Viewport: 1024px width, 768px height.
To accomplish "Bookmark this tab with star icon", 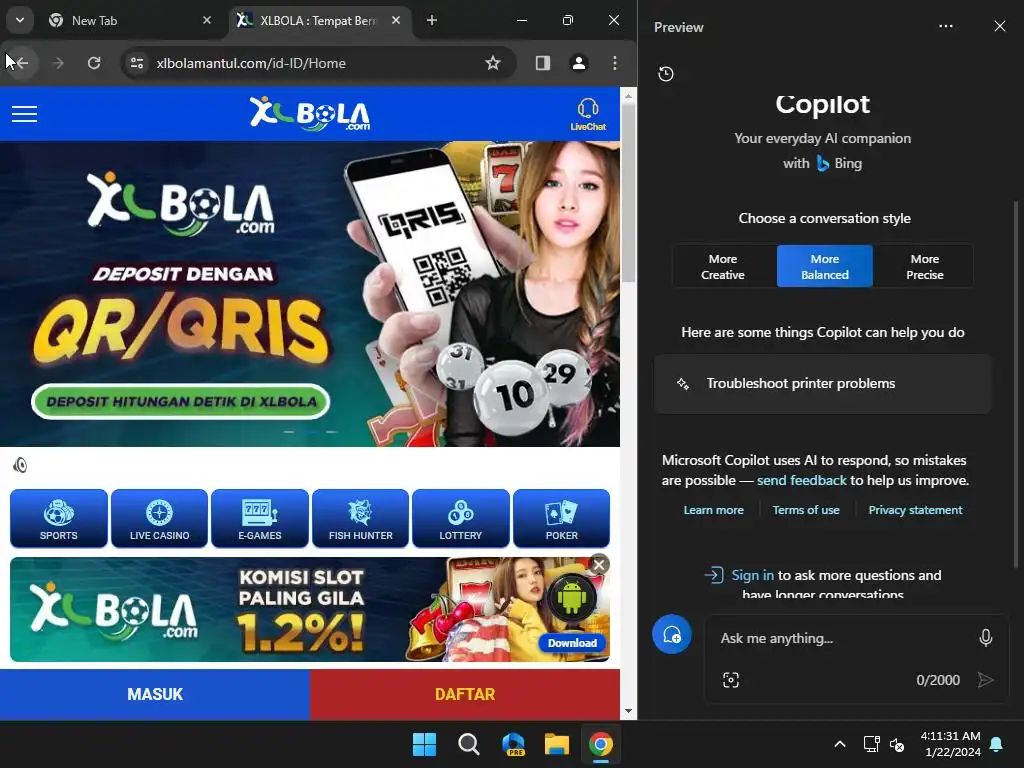I will coord(493,63).
